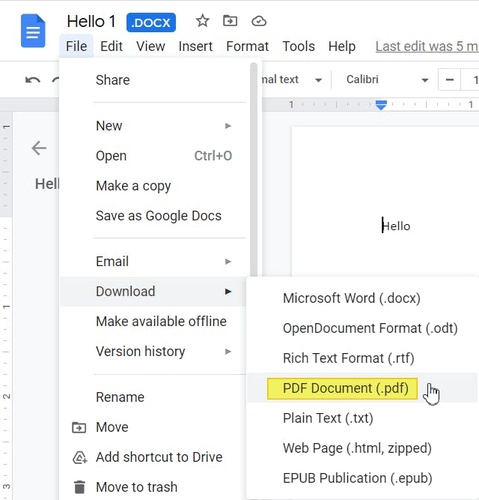
Task: Select Make a copy
Action: [x=154, y=186]
